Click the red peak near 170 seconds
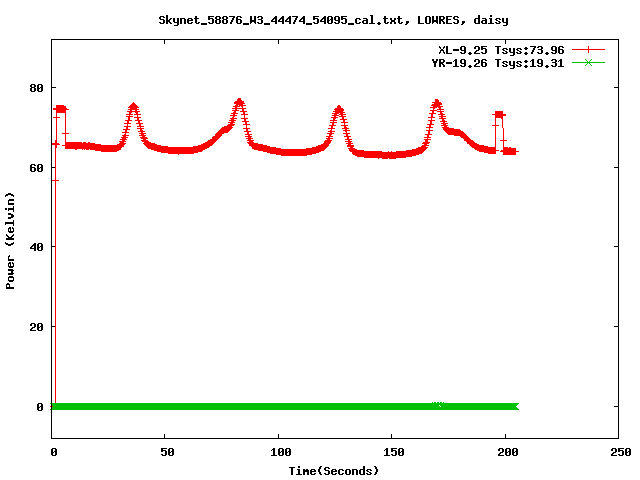This screenshot has height=480, width=640. [437, 103]
